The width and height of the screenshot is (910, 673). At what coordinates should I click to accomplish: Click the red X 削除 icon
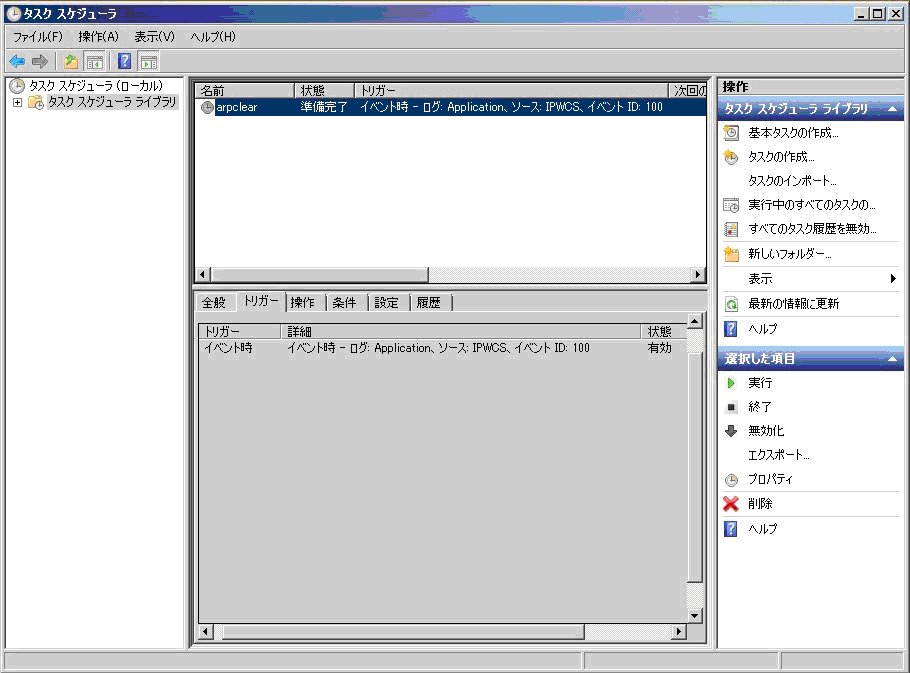pos(731,504)
